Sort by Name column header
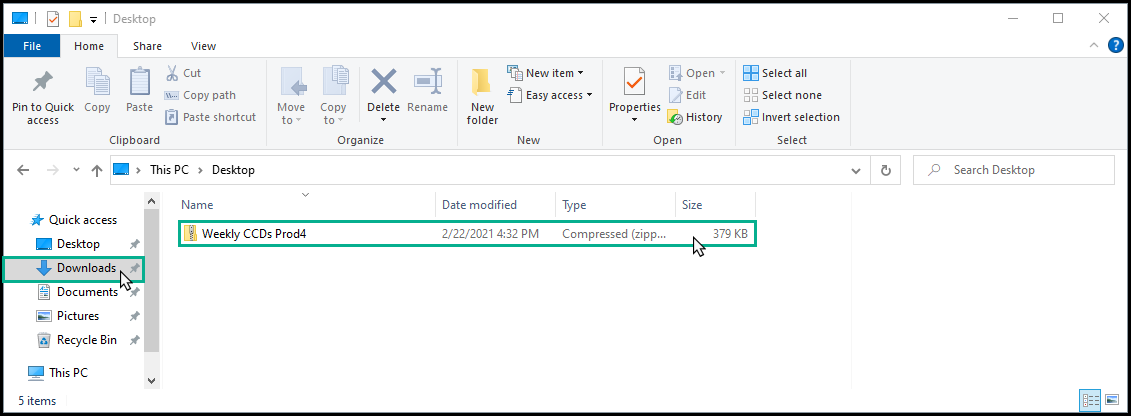 (307, 205)
